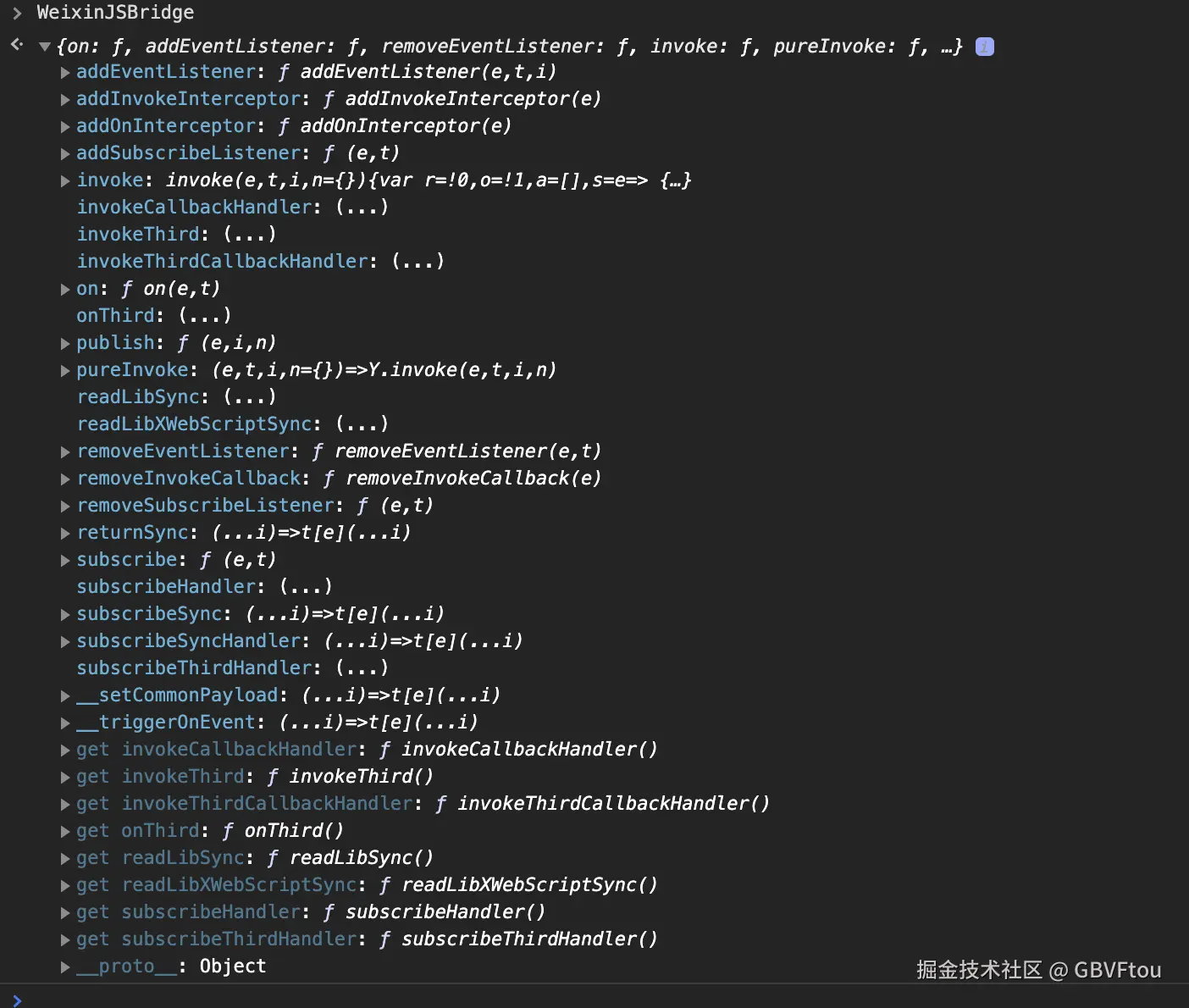Select the removeEventListener(e,t) function value
Screen dimensions: 1189x1008
[457, 451]
